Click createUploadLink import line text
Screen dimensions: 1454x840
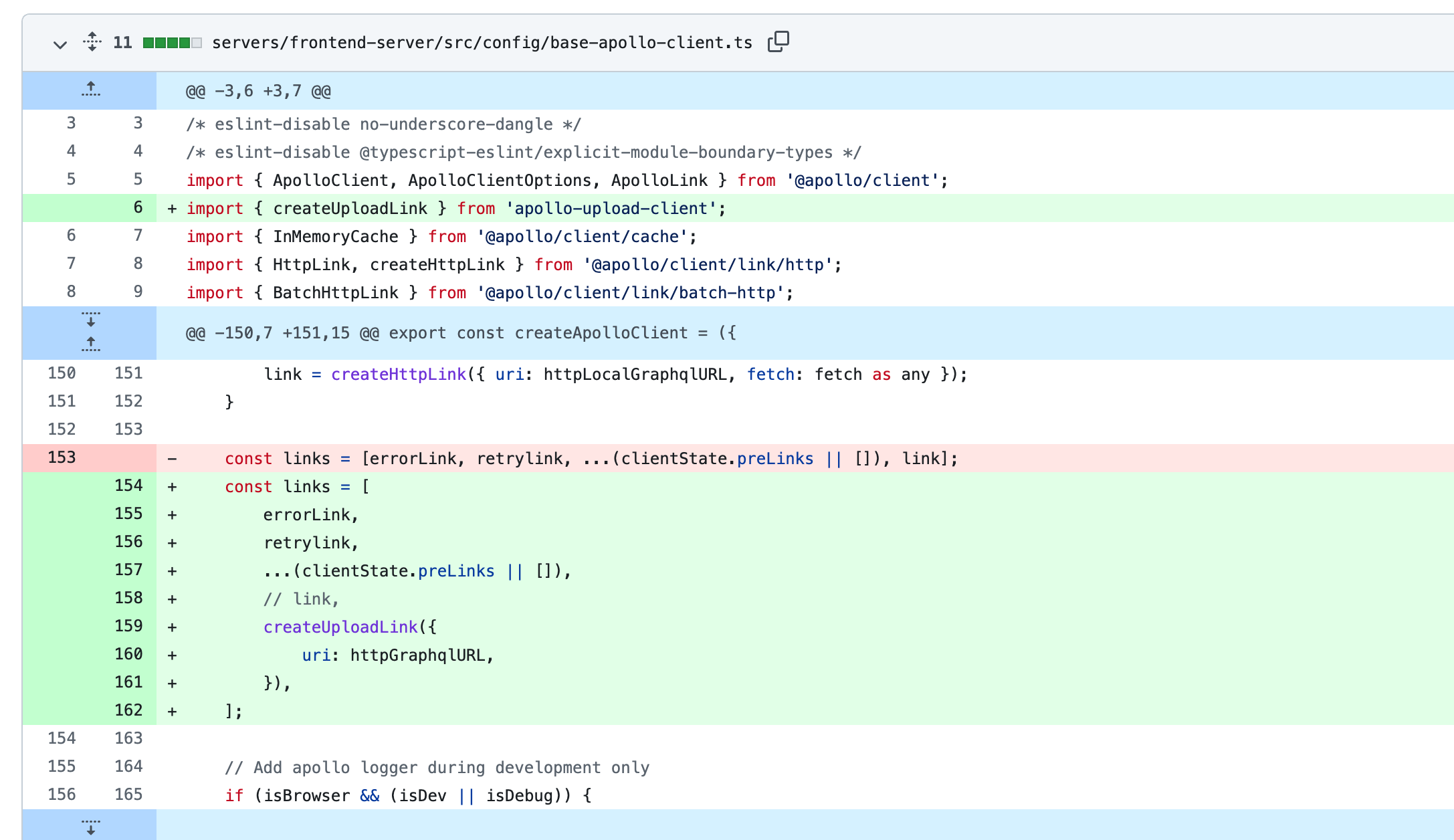[456, 209]
